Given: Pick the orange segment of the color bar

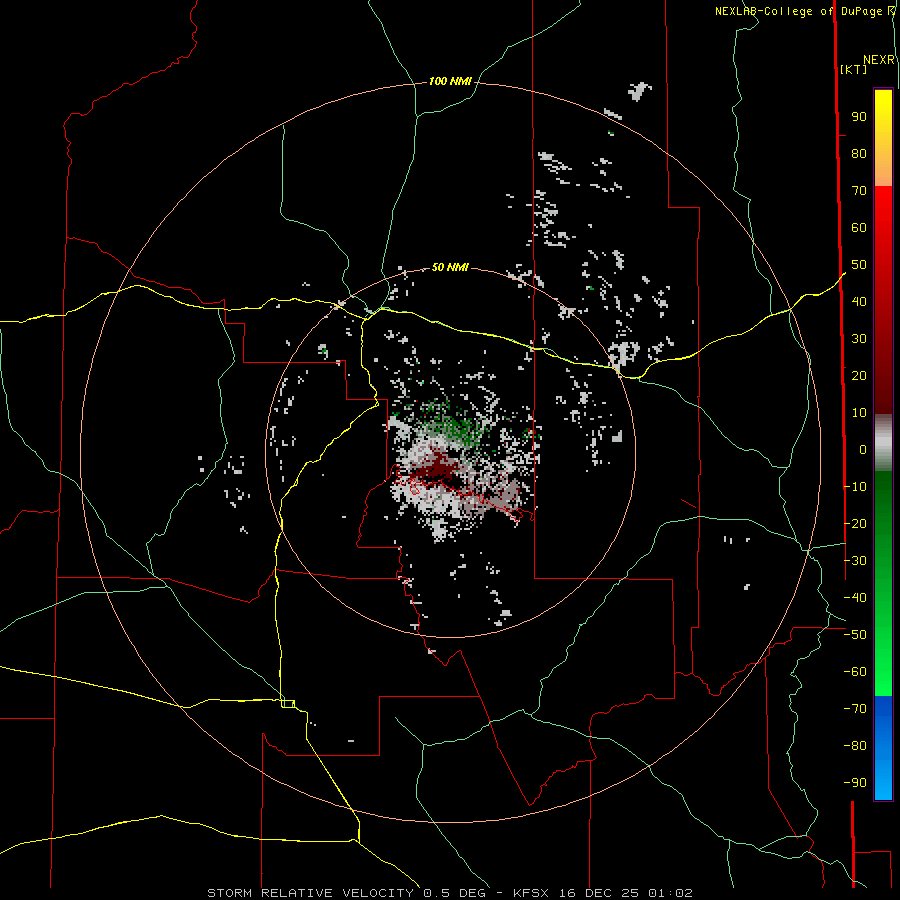Looking at the screenshot, I should (x=883, y=171).
